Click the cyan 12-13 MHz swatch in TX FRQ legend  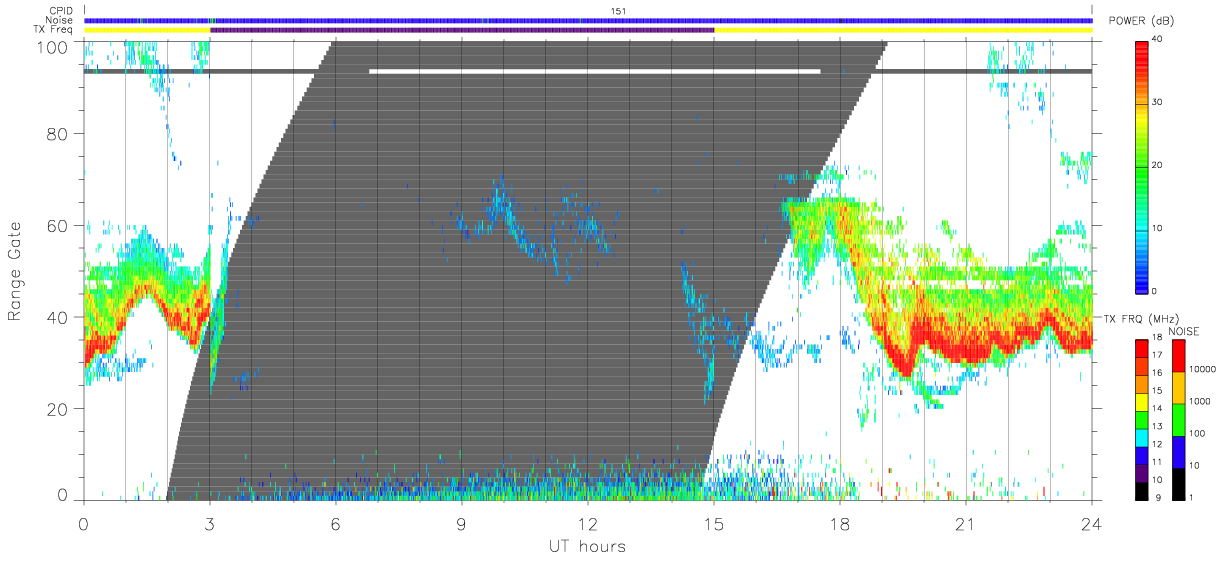point(1141,437)
